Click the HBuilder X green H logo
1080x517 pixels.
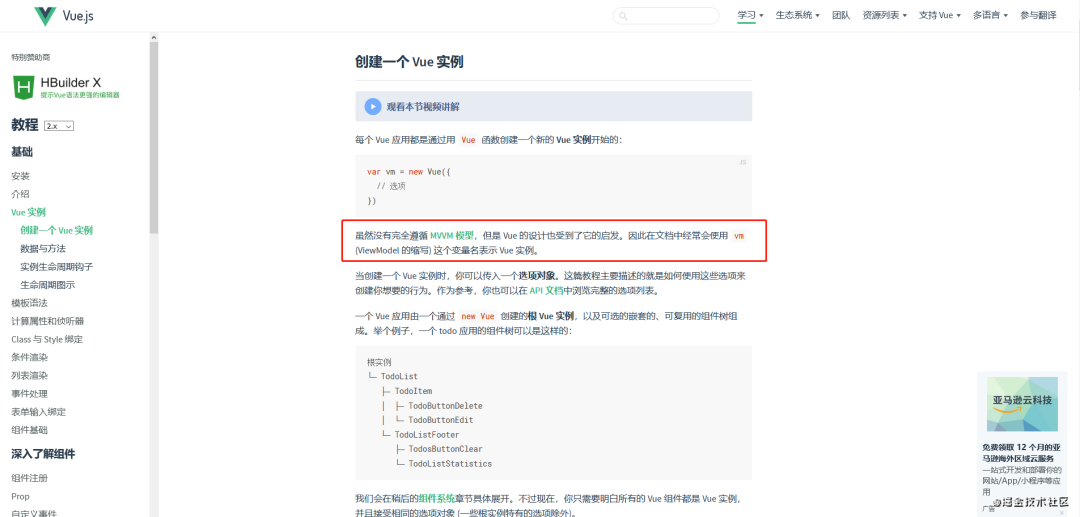click(x=23, y=87)
